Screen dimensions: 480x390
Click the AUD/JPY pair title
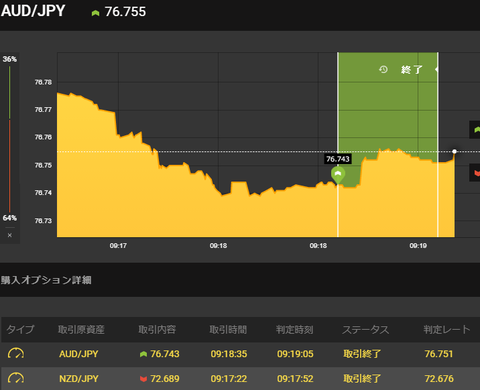click(x=33, y=11)
